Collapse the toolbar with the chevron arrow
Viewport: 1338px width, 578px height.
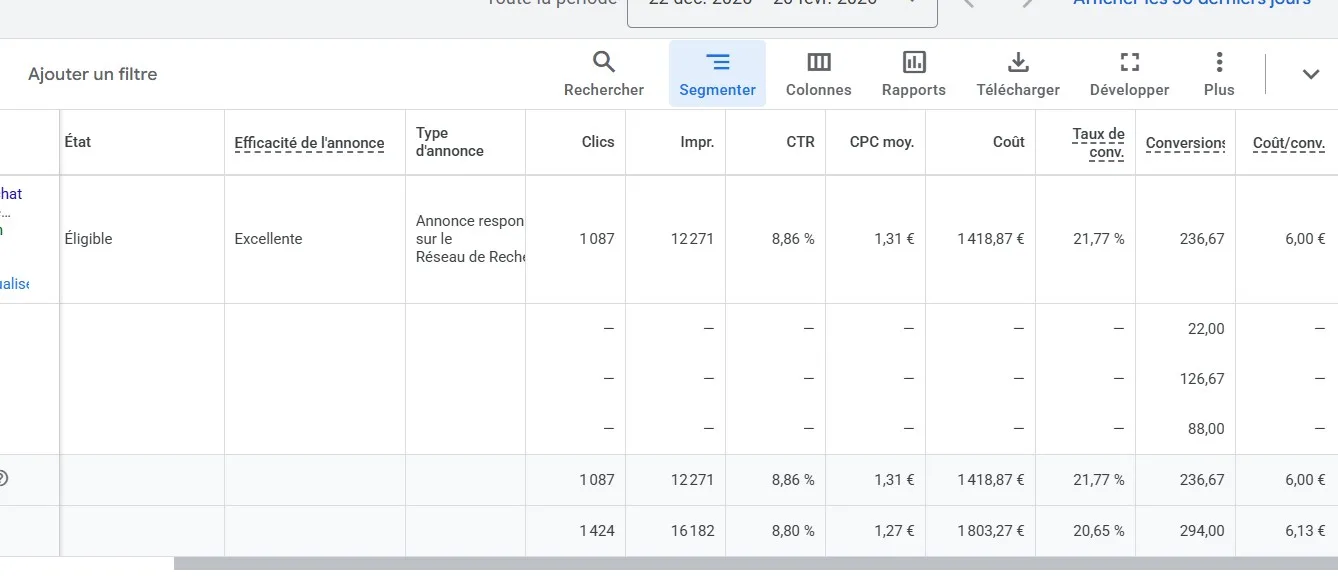tap(1311, 74)
